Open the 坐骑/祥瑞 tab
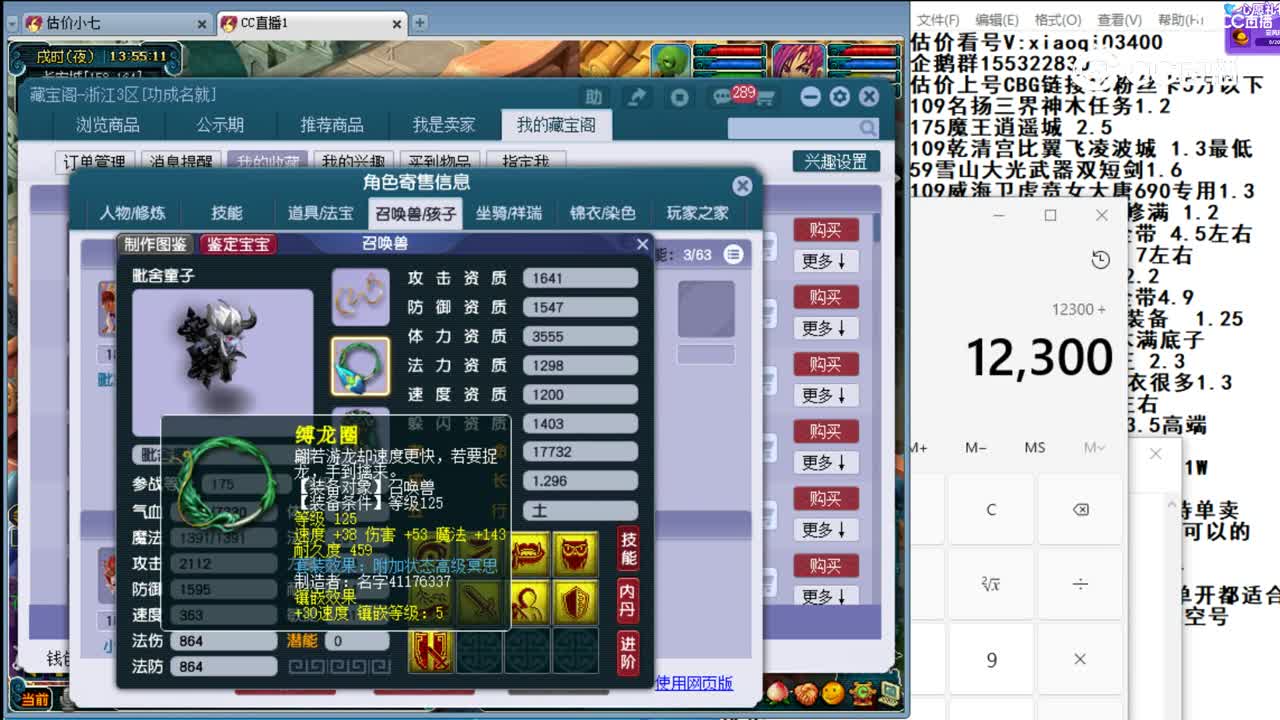Viewport: 1280px width, 720px height. (508, 213)
